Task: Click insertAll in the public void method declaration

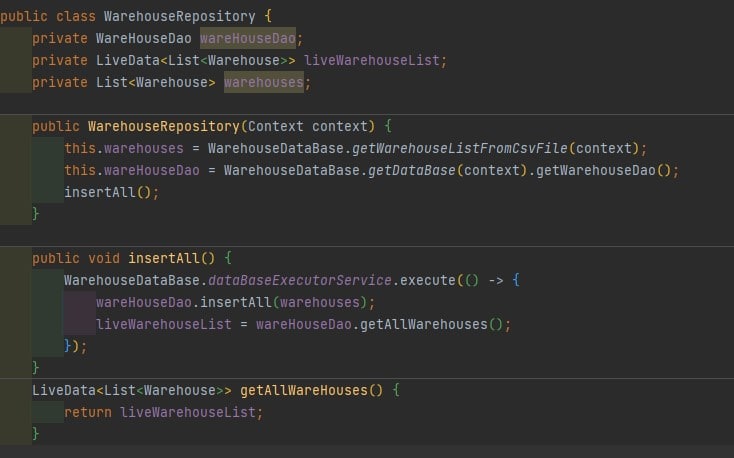Action: (164, 259)
